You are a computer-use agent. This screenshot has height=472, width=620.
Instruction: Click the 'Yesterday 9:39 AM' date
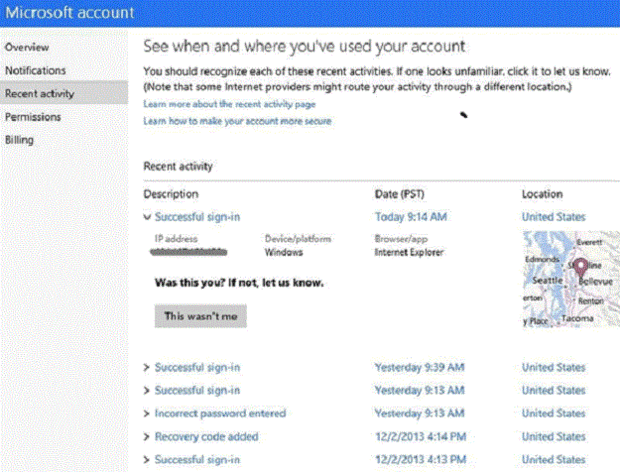[420, 368]
